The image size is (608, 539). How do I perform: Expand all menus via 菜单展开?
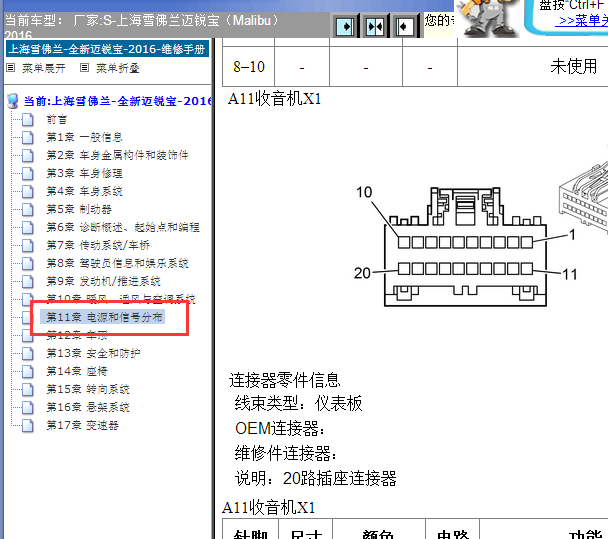click(43, 69)
